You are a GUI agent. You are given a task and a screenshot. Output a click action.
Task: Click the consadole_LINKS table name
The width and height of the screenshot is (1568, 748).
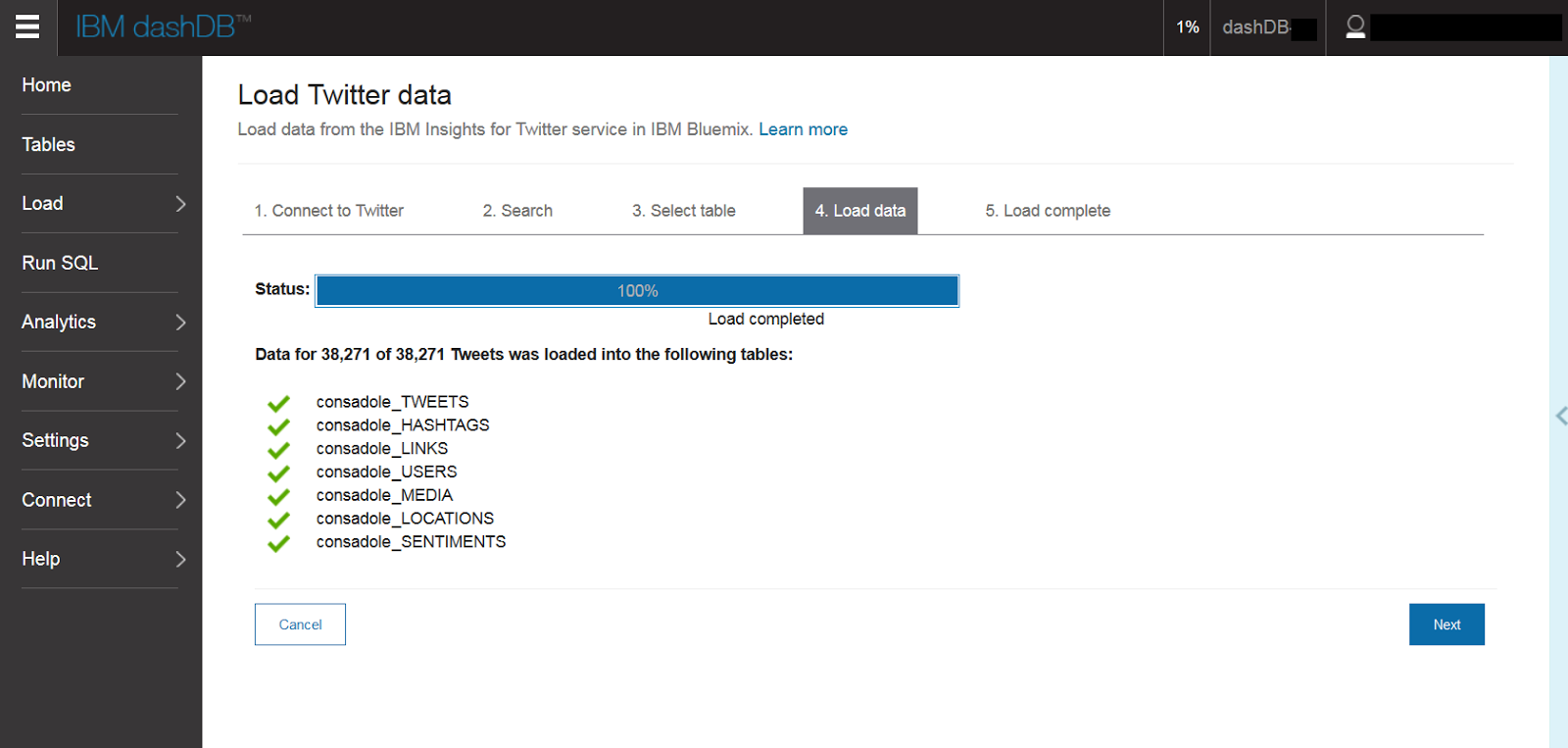(x=382, y=449)
